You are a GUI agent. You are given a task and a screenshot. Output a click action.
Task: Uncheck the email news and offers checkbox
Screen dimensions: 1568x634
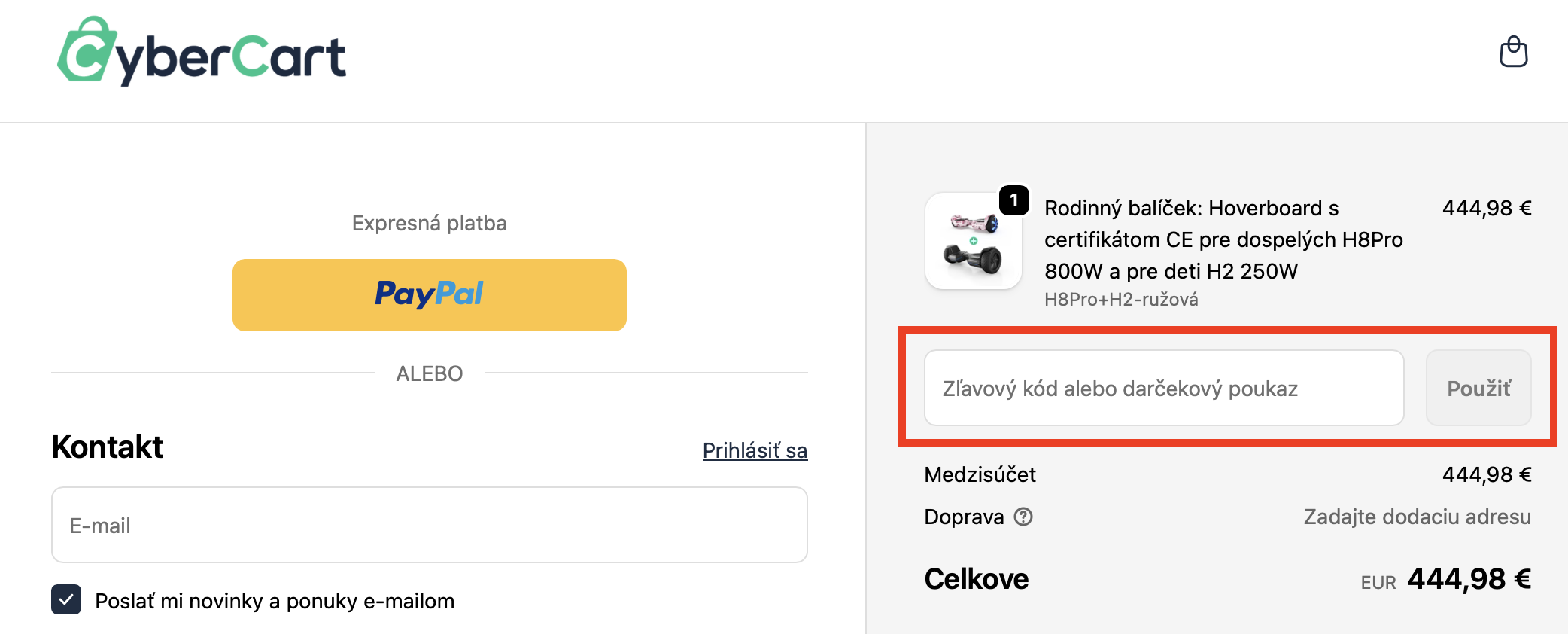click(66, 600)
